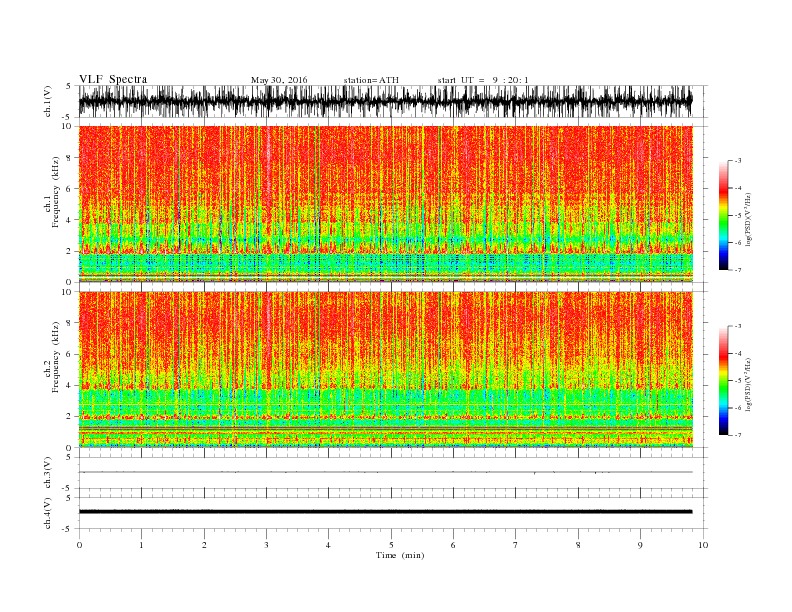Click the ch.1 voltage waveform trace
The image size is (792, 612).
pyautogui.click(x=385, y=101)
